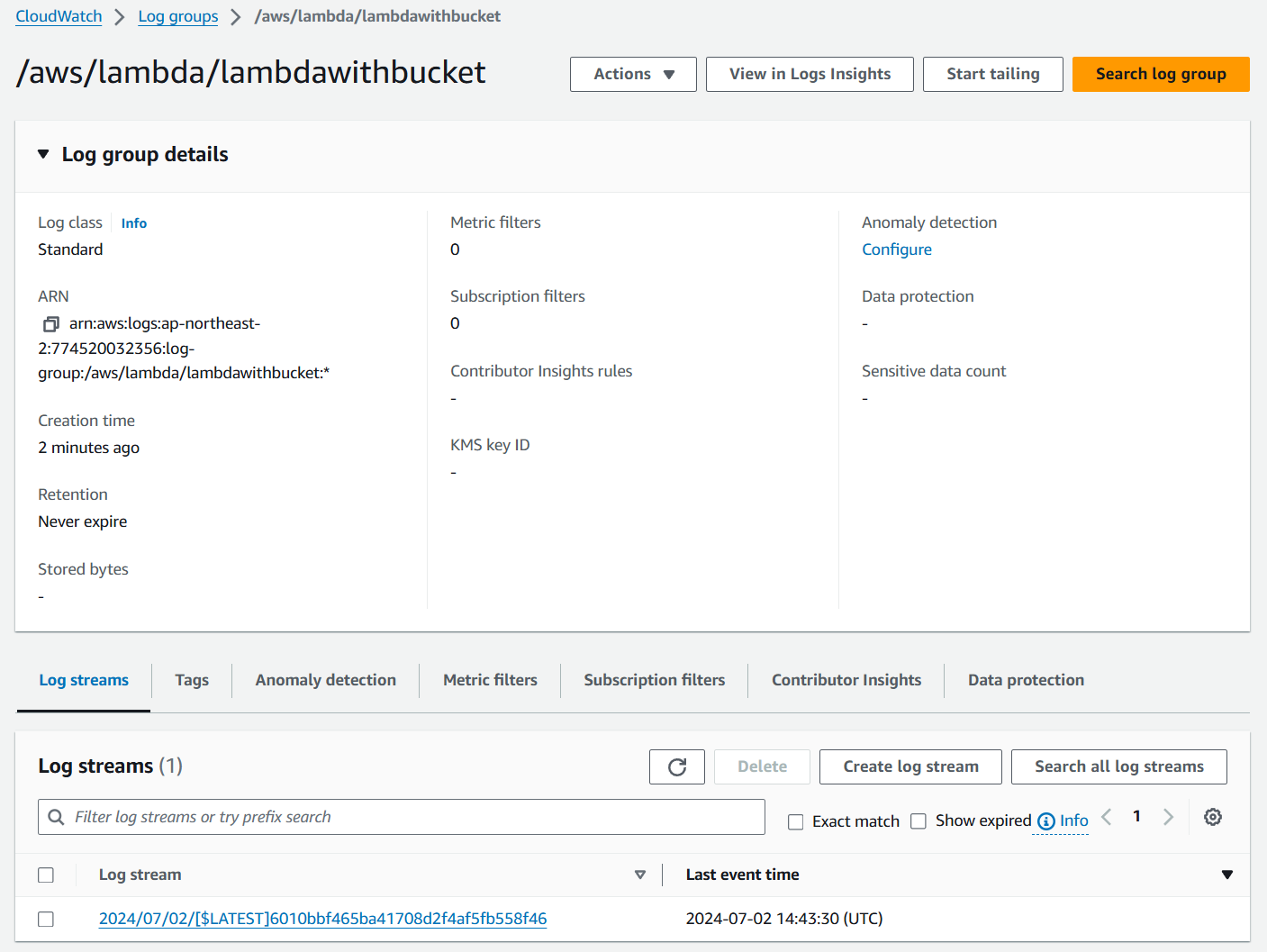Open the Actions dropdown menu
Image resolution: width=1267 pixels, height=952 pixels.
click(x=633, y=74)
